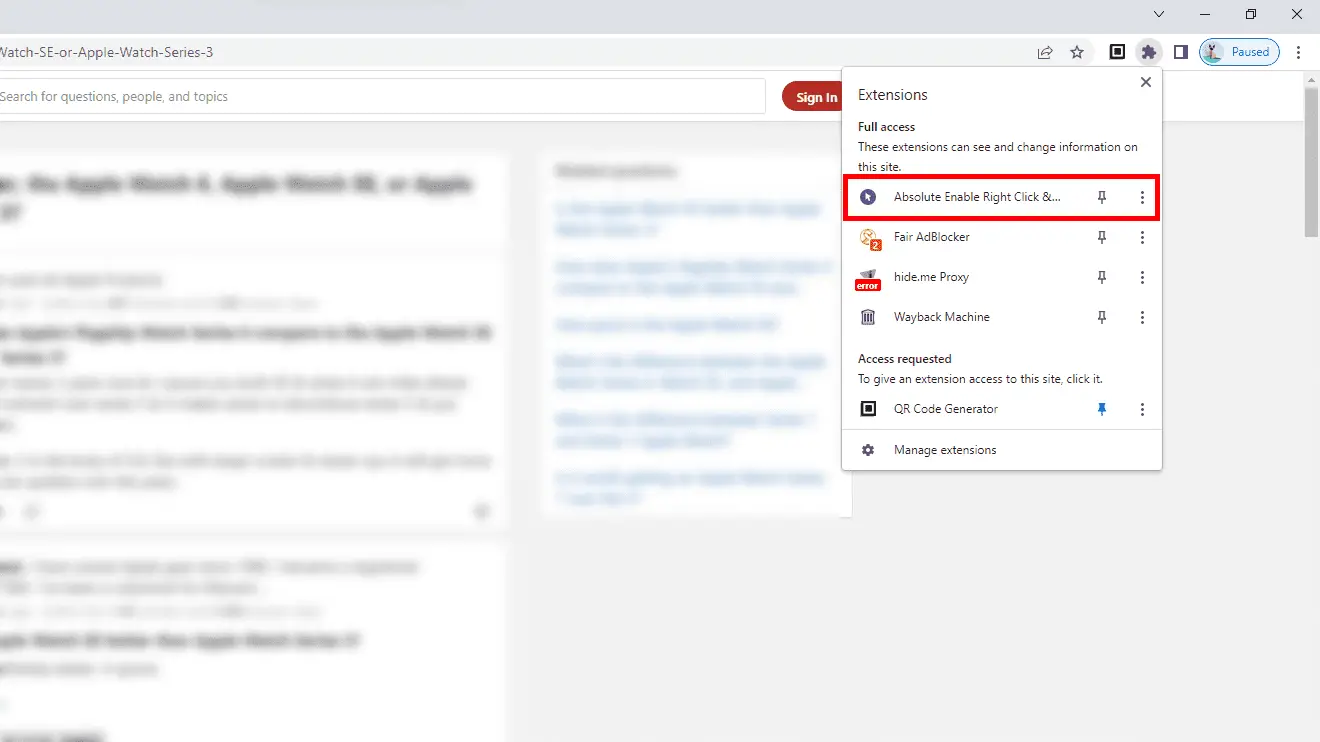Image resolution: width=1320 pixels, height=742 pixels.
Task: Click the Sign In button
Action: [816, 97]
